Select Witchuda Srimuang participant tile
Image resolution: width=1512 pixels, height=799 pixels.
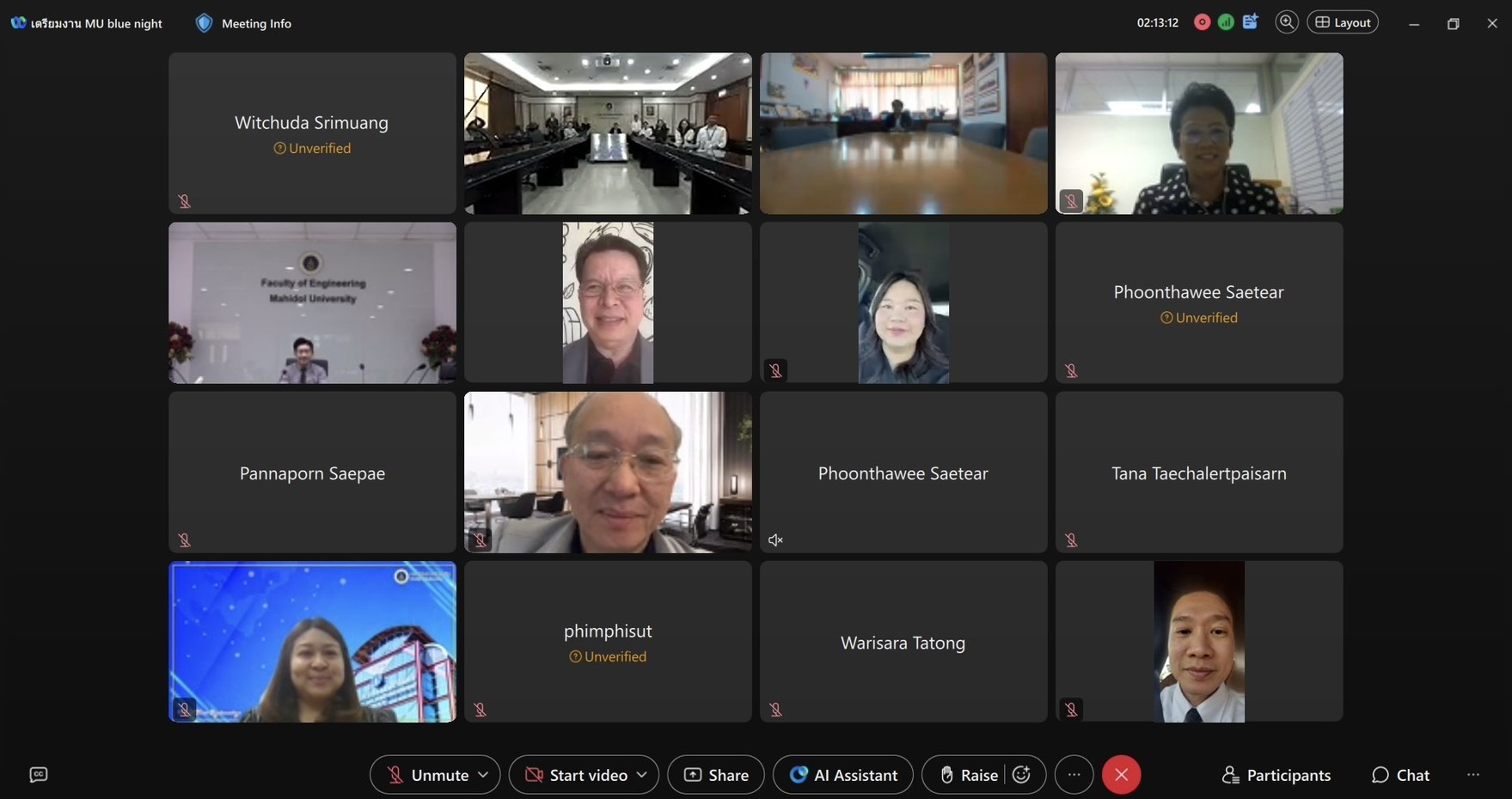[312, 133]
